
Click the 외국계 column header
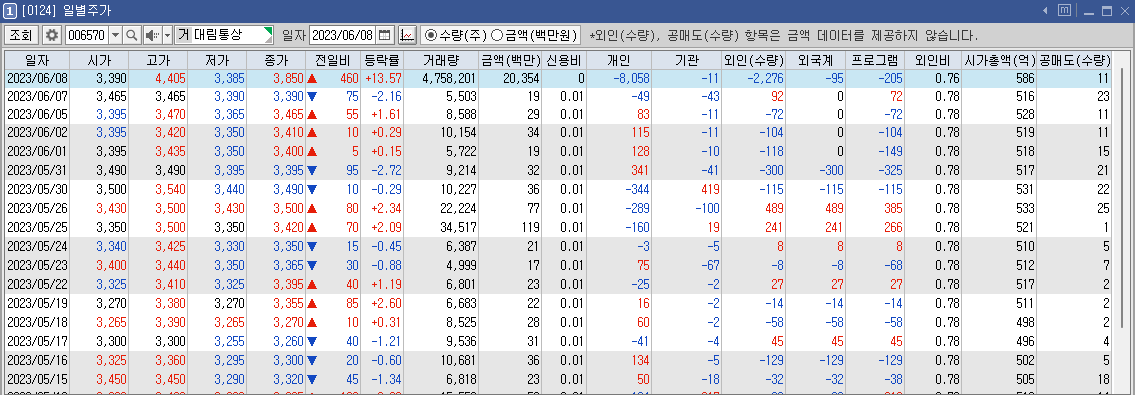(816, 60)
